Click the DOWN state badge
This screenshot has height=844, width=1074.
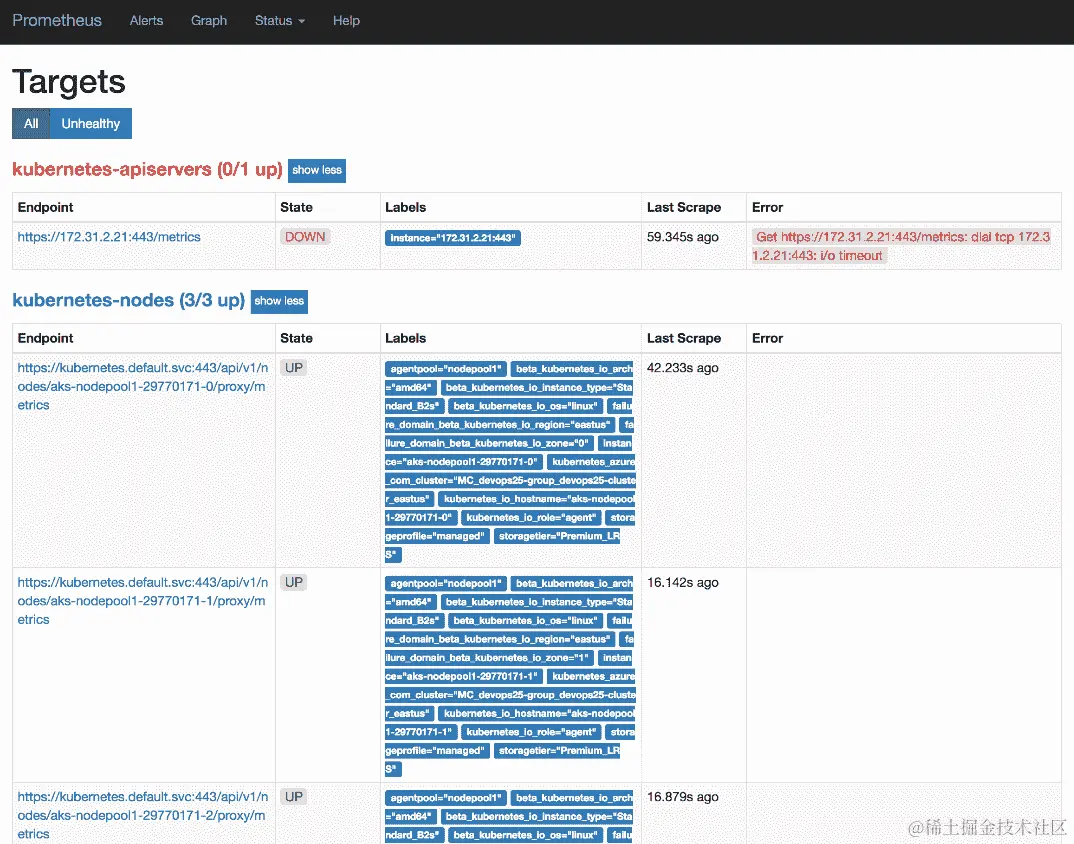[305, 237]
